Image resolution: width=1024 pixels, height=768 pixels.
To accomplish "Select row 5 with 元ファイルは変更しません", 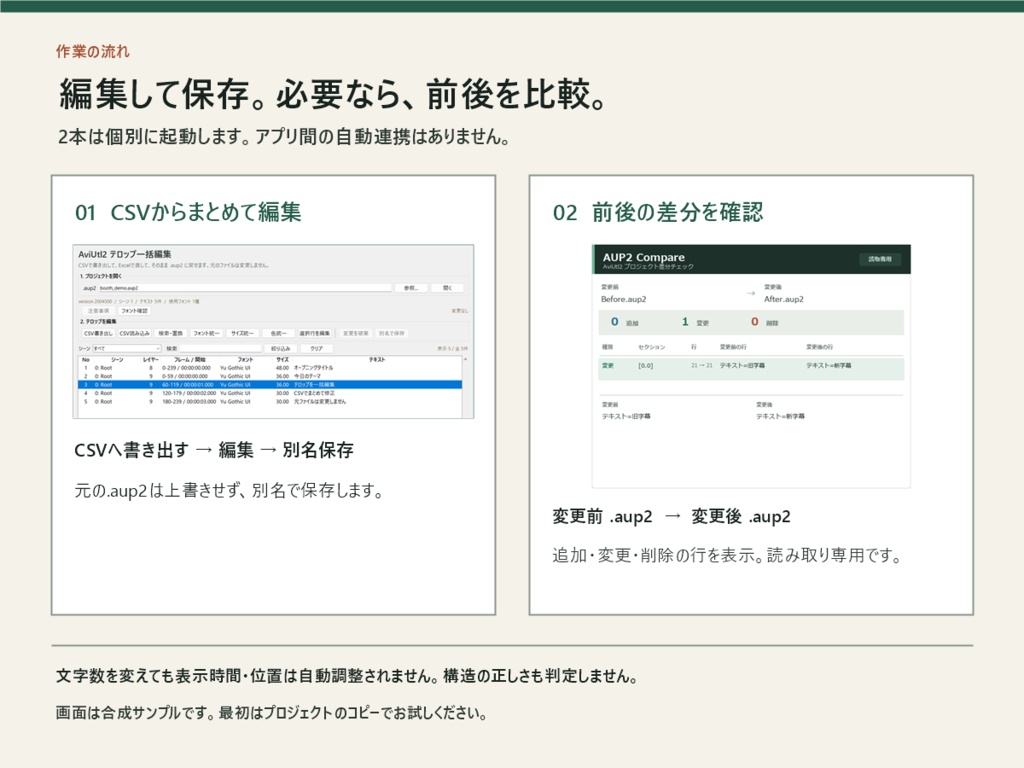I will (270, 402).
